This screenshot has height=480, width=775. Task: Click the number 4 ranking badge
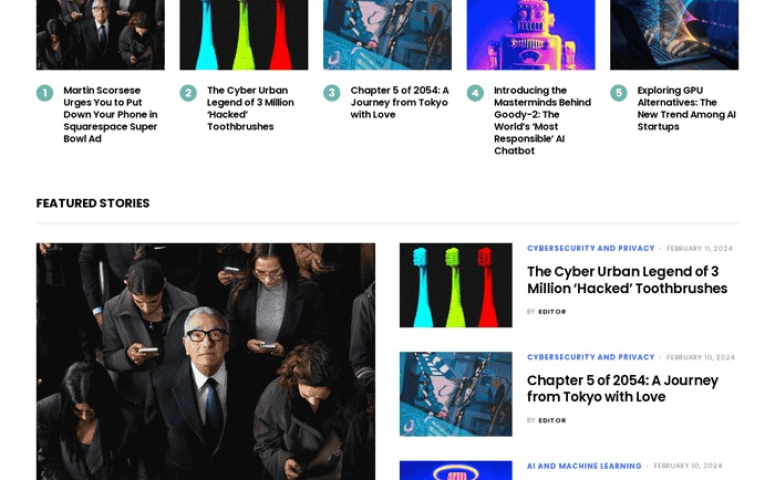tap(475, 93)
